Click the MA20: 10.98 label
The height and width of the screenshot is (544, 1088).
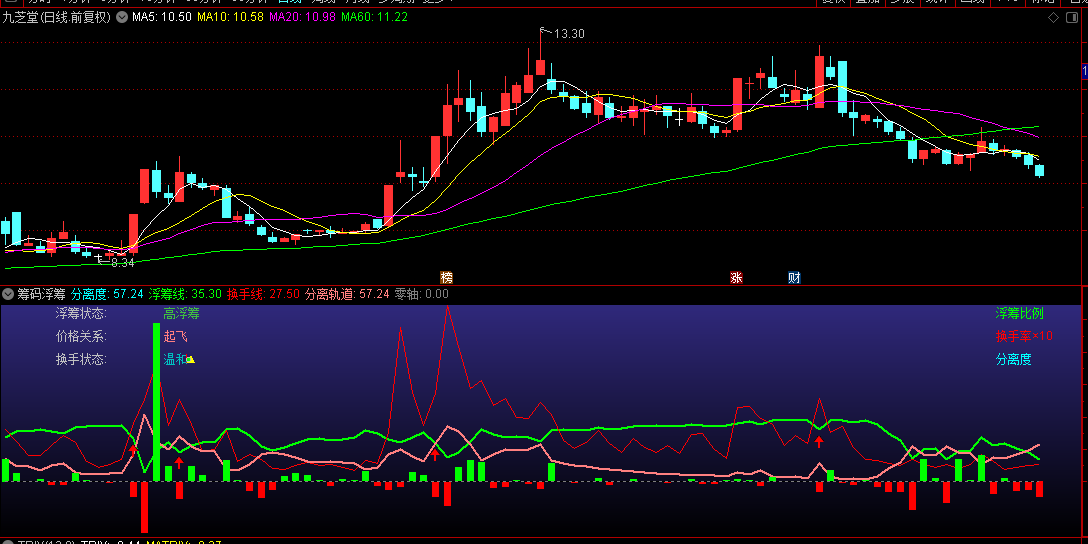303,17
